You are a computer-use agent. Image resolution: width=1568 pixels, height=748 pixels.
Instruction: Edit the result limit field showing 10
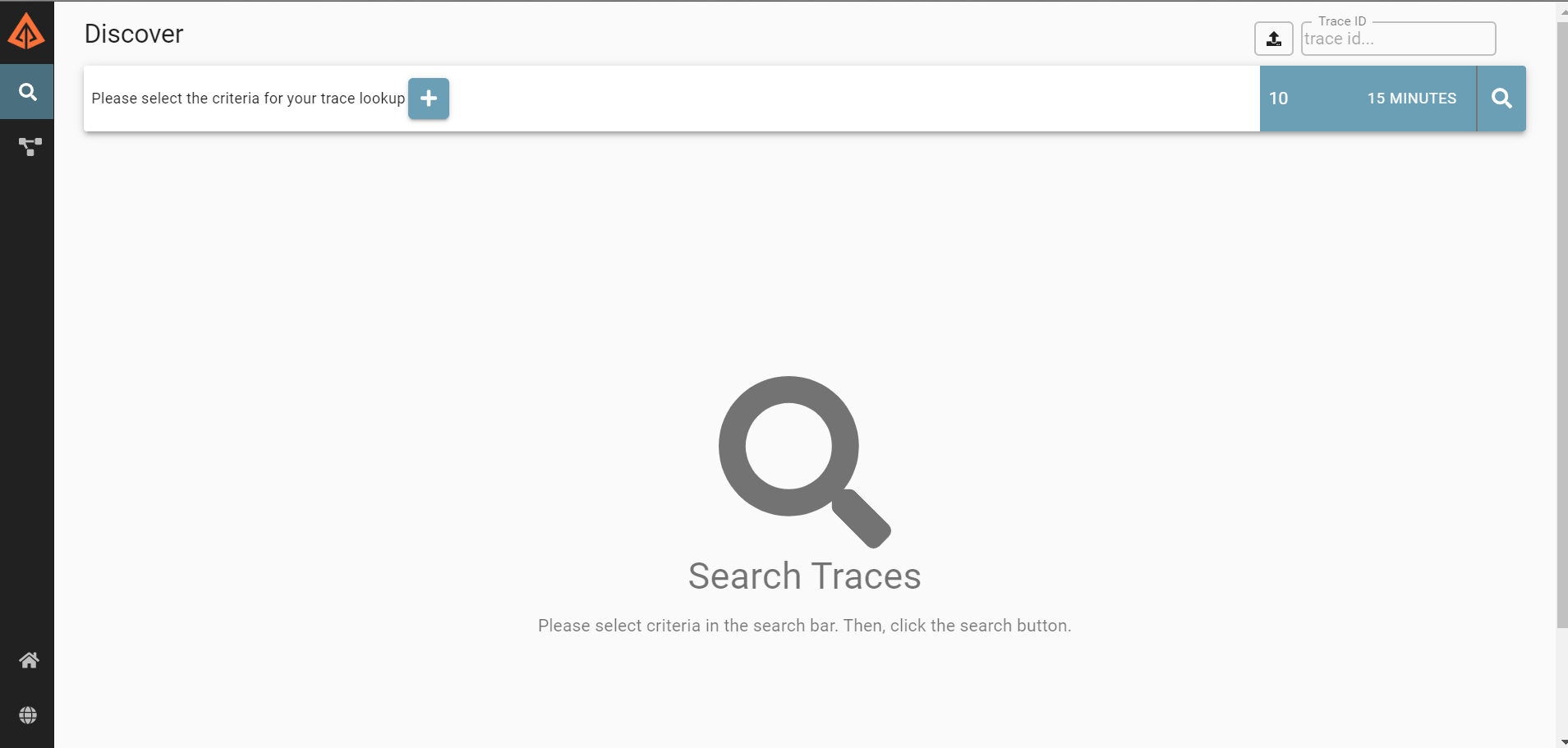click(x=1294, y=99)
